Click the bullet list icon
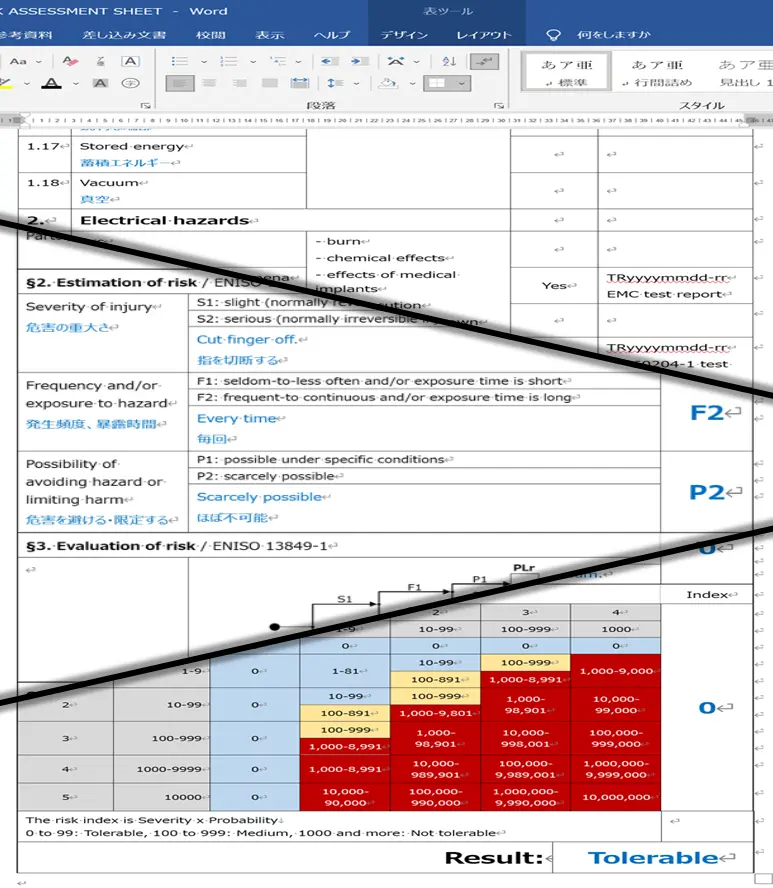The width and height of the screenshot is (773, 888). pos(180,61)
